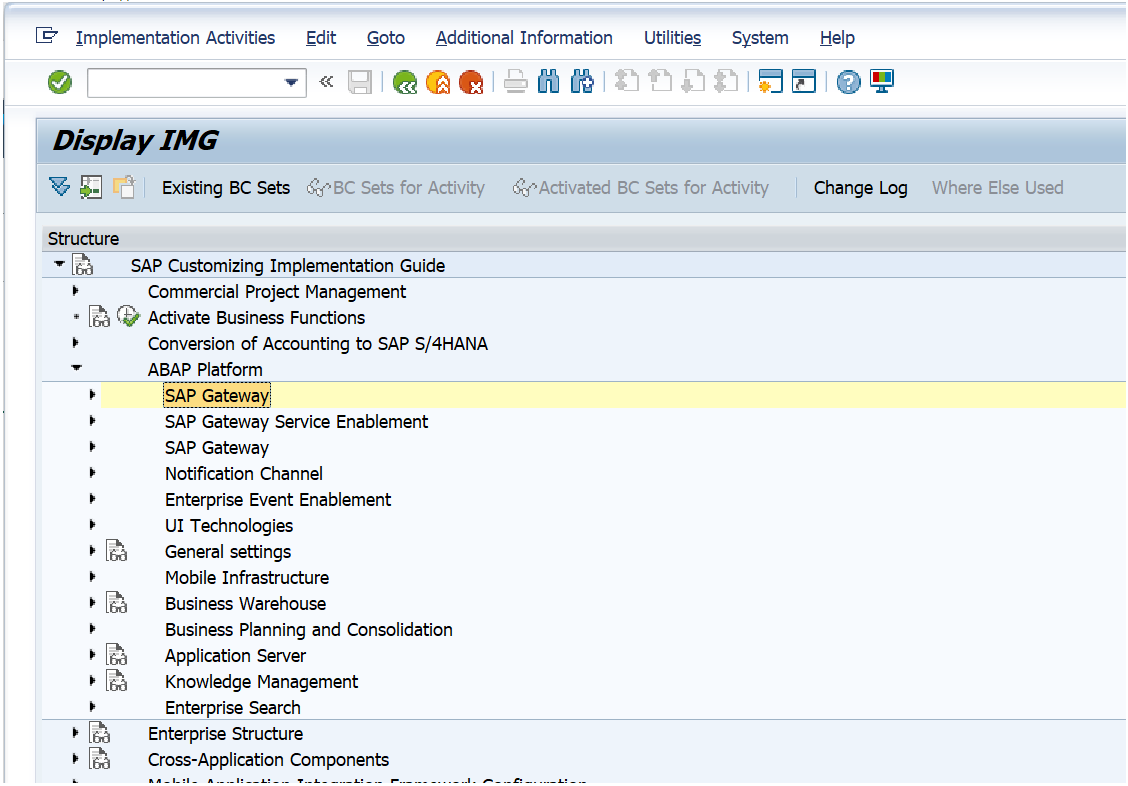Click the Save diskette icon
The height and width of the screenshot is (786, 1128).
point(360,83)
